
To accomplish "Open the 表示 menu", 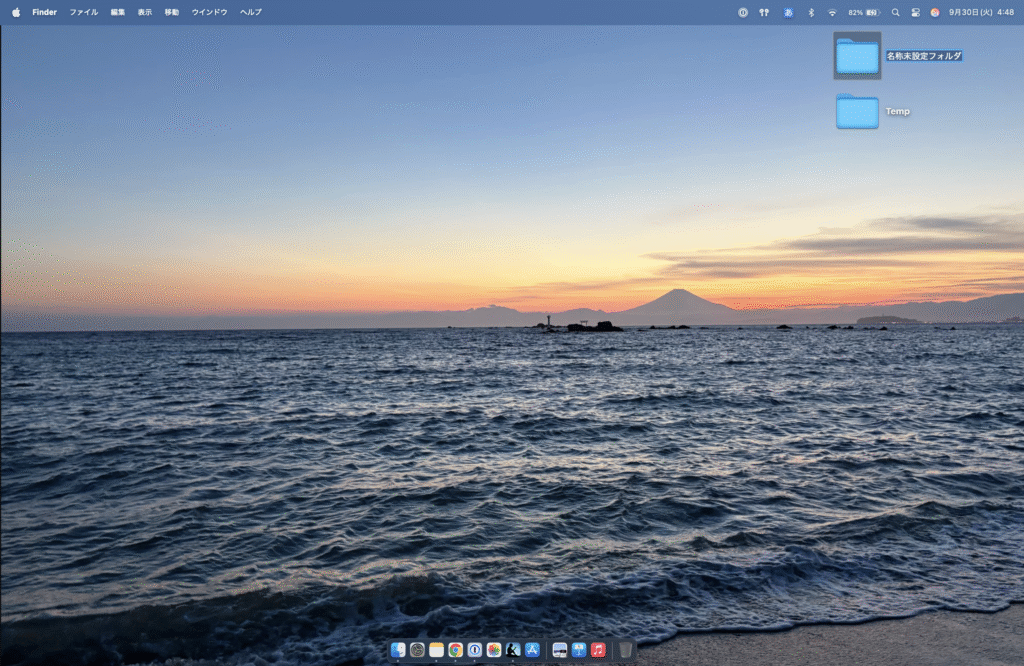I will coord(145,12).
